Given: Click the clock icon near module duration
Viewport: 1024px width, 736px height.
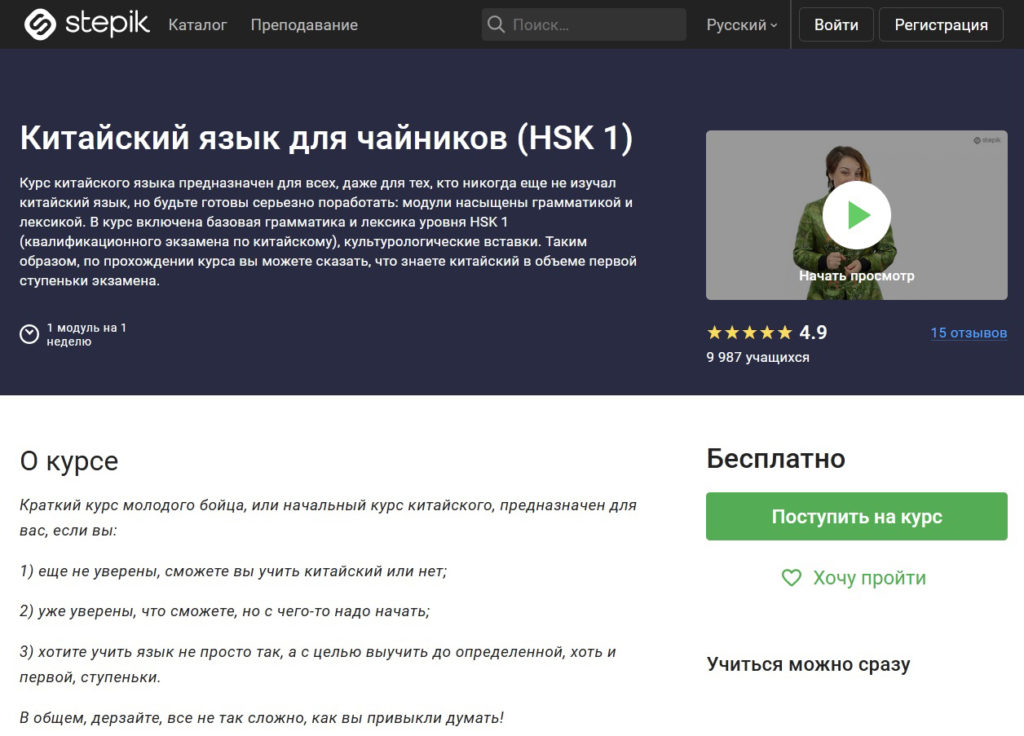Looking at the screenshot, I should point(30,334).
